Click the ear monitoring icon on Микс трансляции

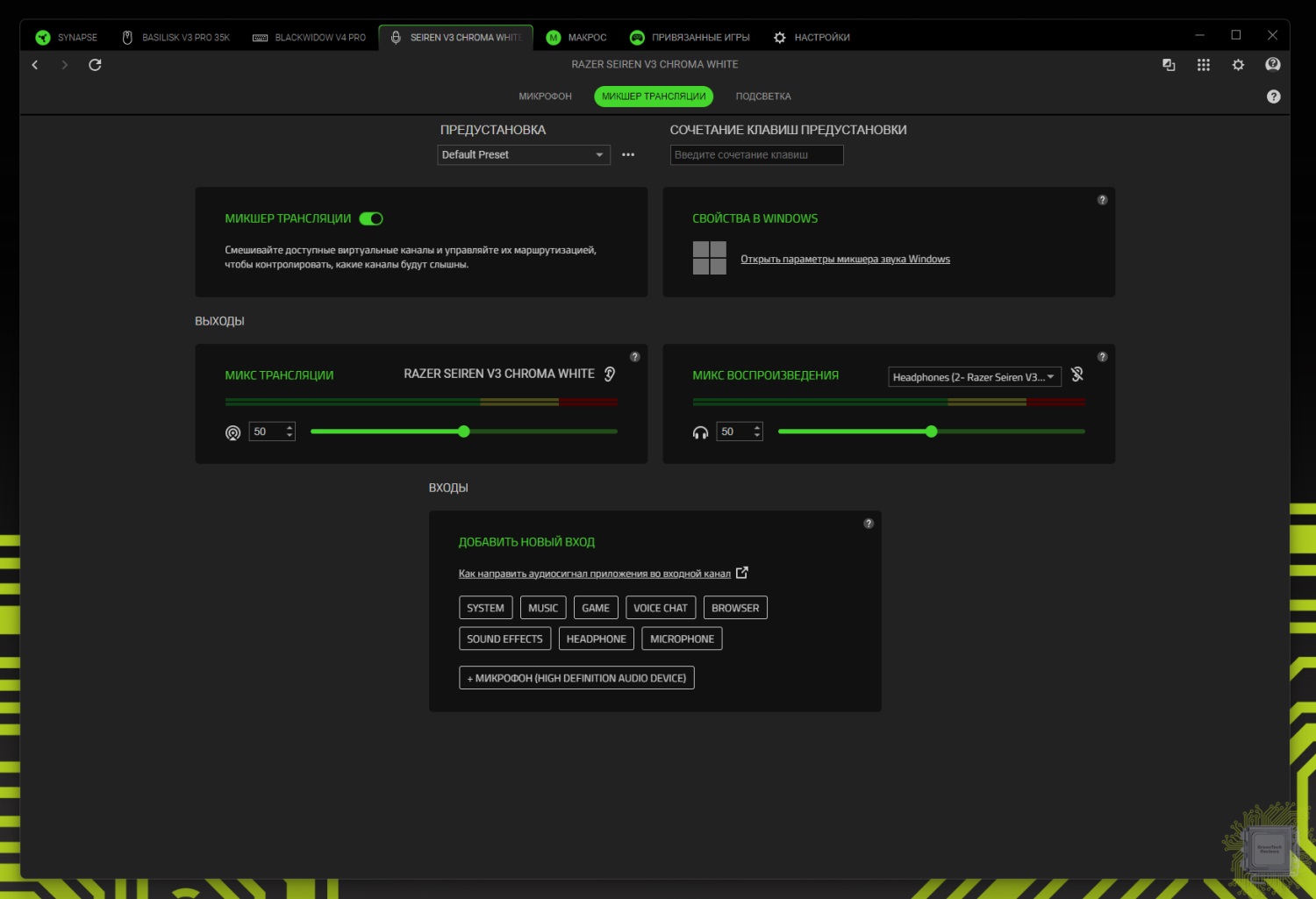pos(610,375)
